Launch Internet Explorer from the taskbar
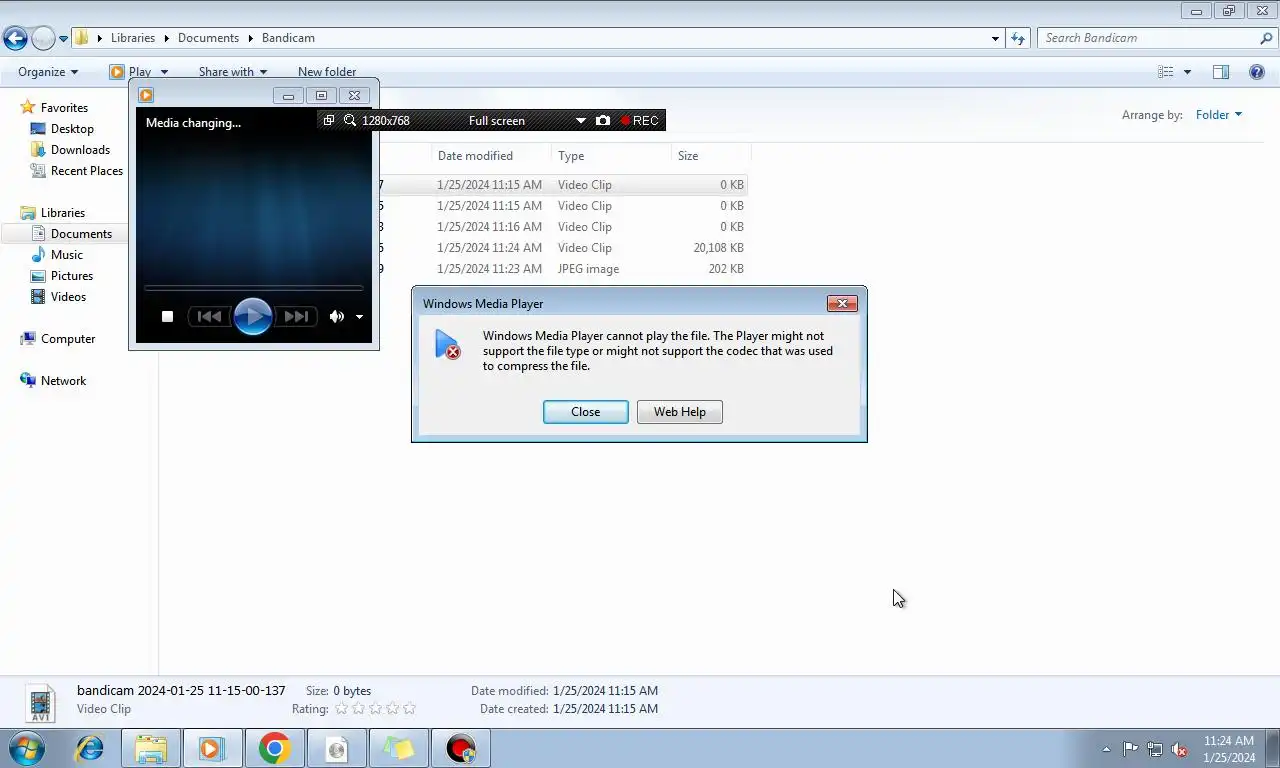Image resolution: width=1280 pixels, height=768 pixels. point(89,748)
